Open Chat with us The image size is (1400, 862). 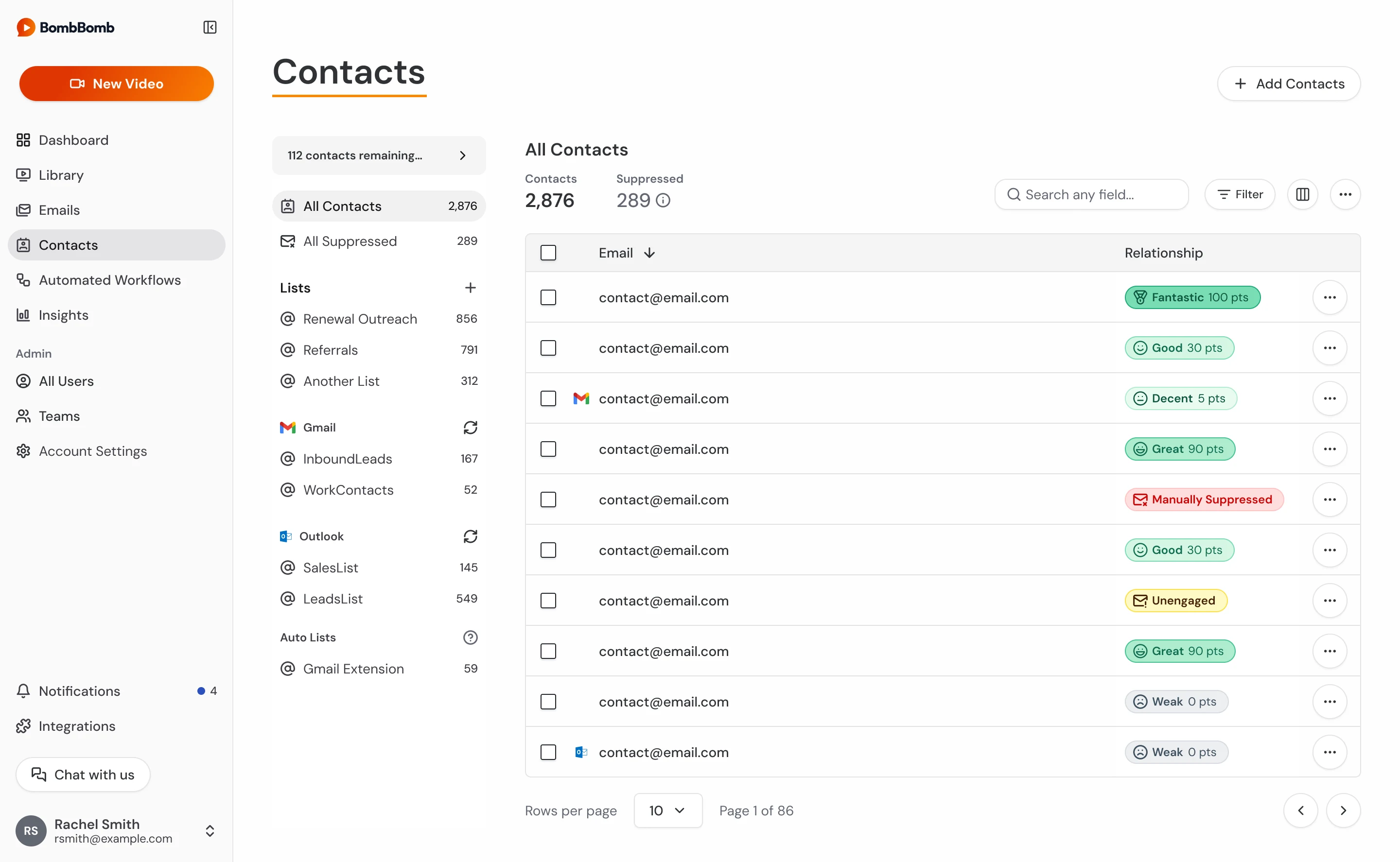point(83,775)
